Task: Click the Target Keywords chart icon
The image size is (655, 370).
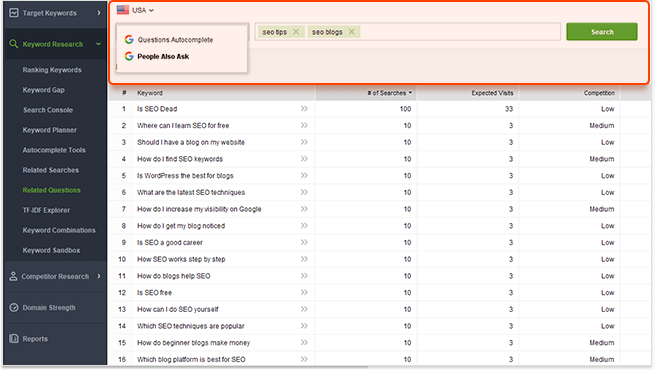Action: (x=14, y=13)
